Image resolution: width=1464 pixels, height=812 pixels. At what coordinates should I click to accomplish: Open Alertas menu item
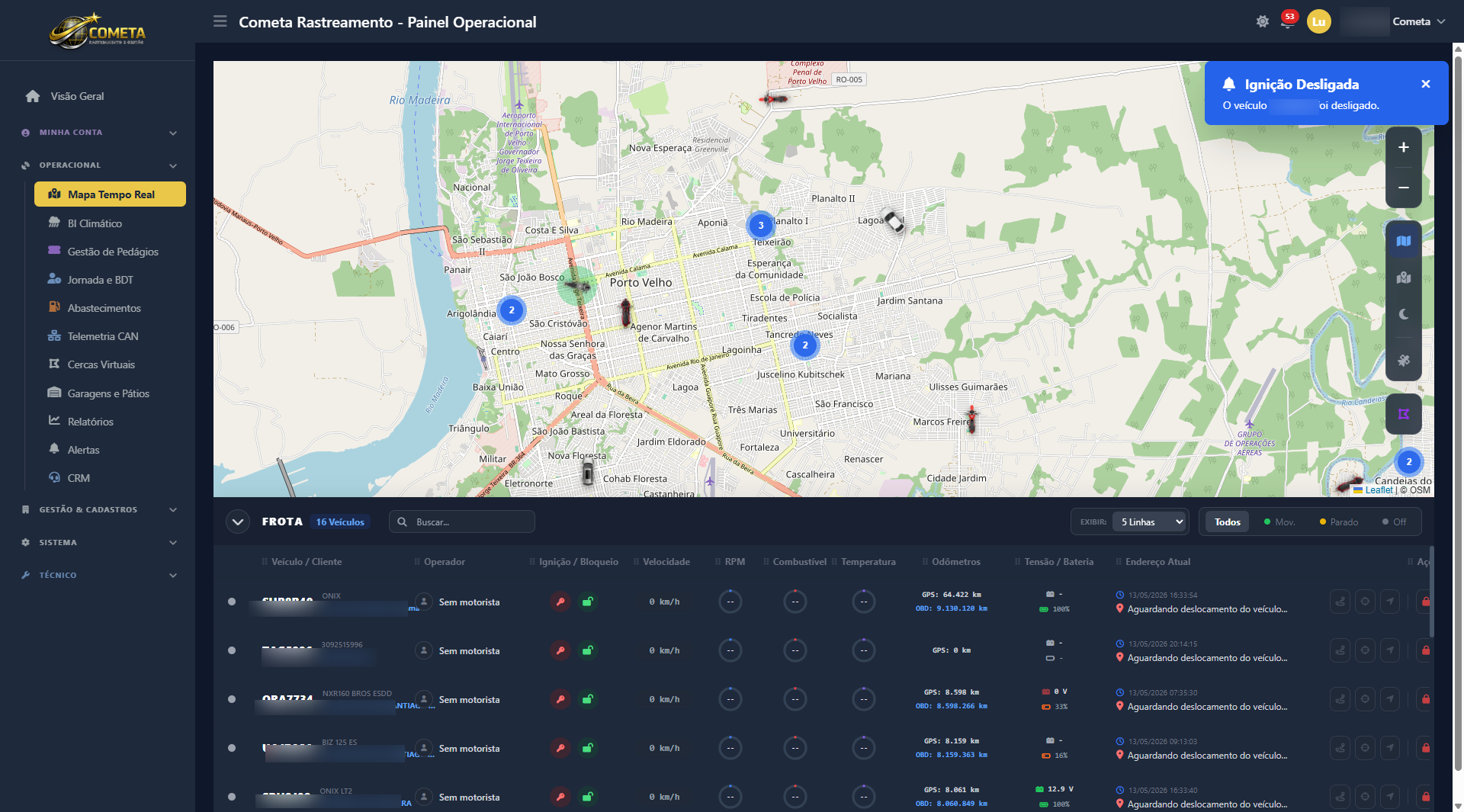coord(110,450)
